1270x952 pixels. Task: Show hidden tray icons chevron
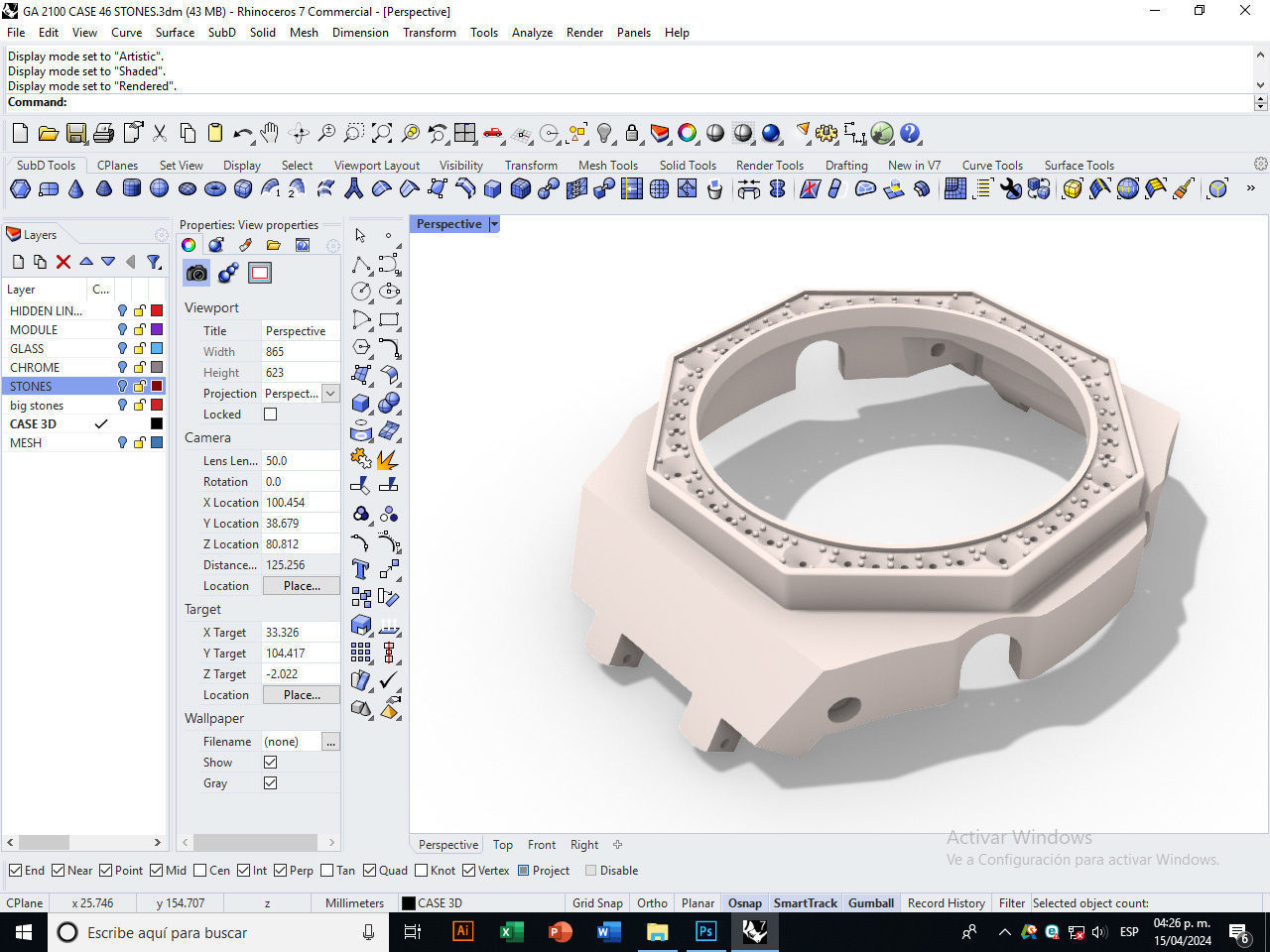pyautogui.click(x=1004, y=932)
